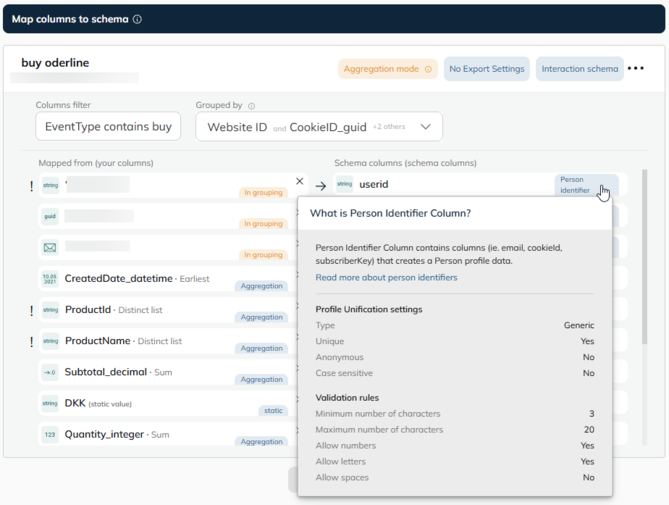
Task: Click the +2 others text in Grouped by
Action: (389, 127)
